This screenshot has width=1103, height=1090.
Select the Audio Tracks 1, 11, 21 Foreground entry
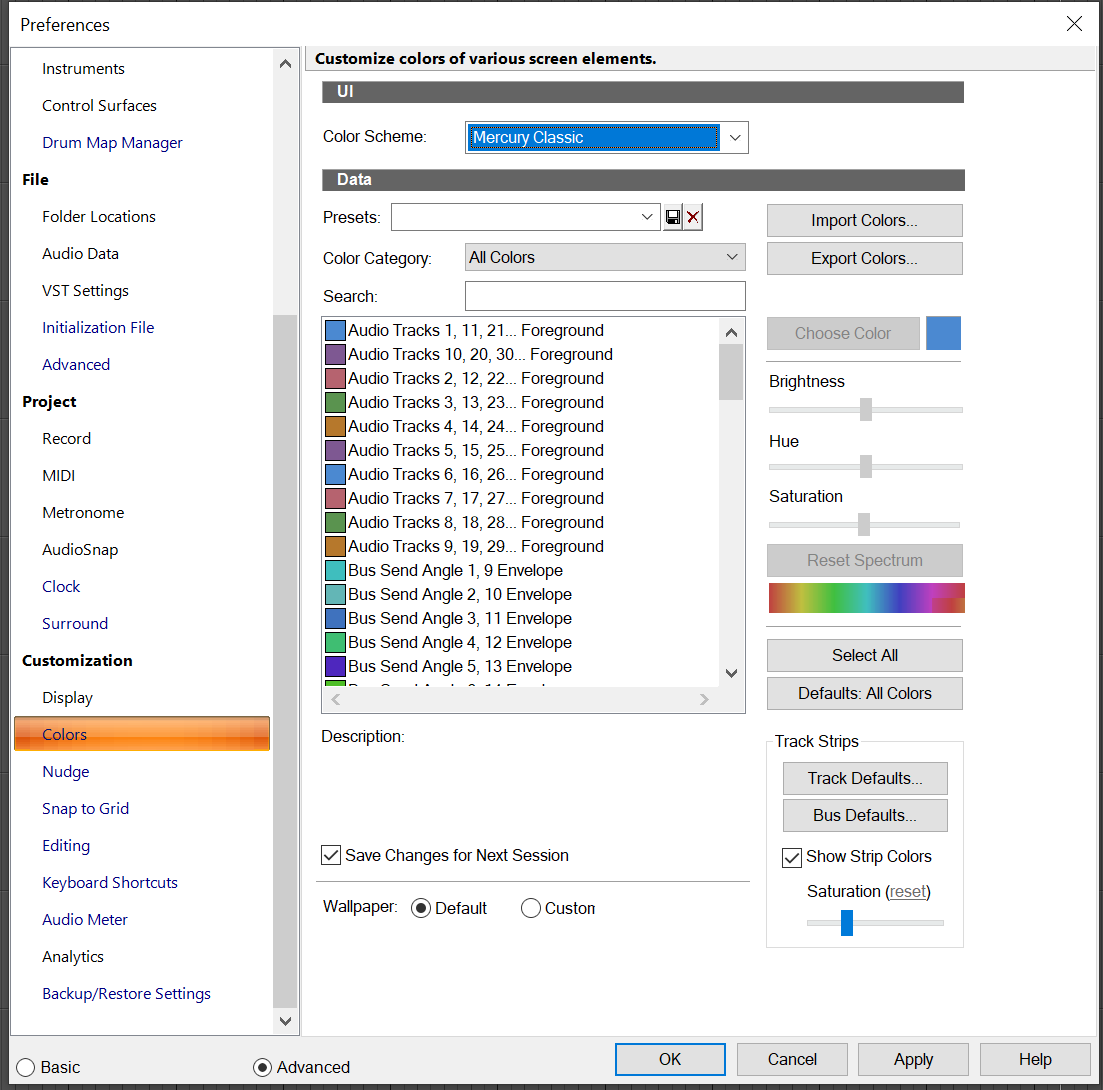(475, 330)
